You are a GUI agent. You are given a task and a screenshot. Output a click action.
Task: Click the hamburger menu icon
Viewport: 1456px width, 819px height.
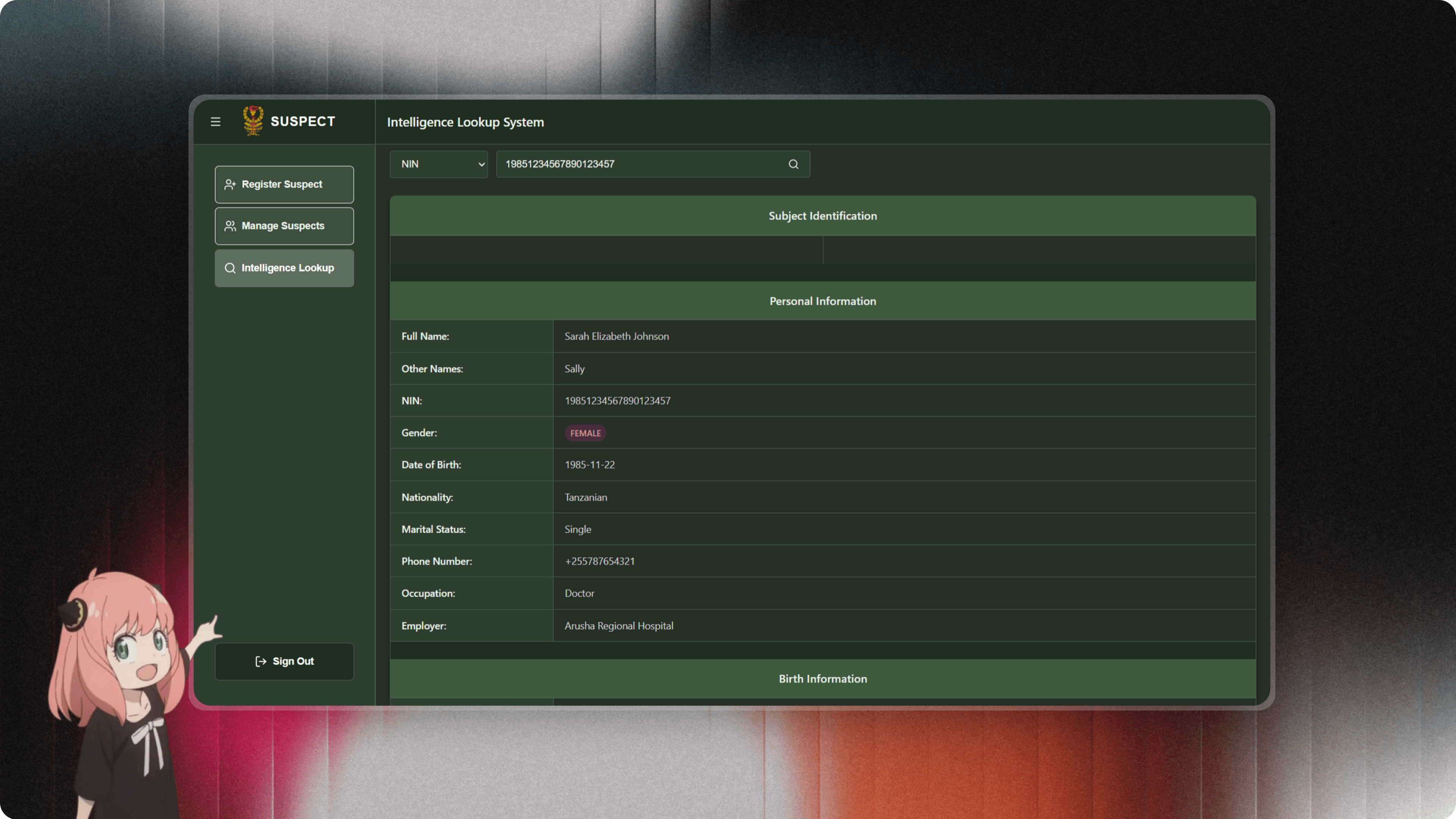pyautogui.click(x=215, y=121)
